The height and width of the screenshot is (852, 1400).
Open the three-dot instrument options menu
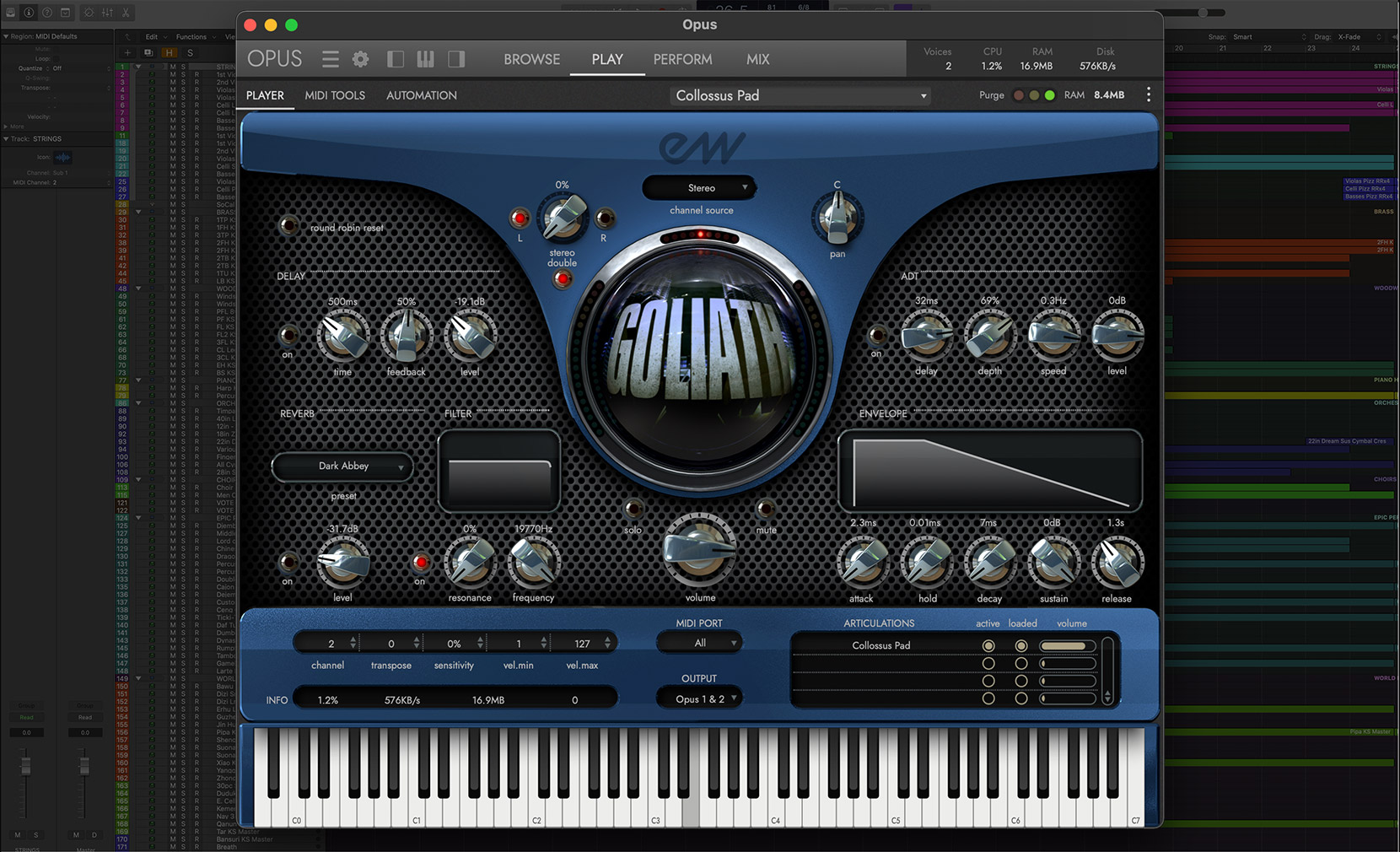(1148, 95)
